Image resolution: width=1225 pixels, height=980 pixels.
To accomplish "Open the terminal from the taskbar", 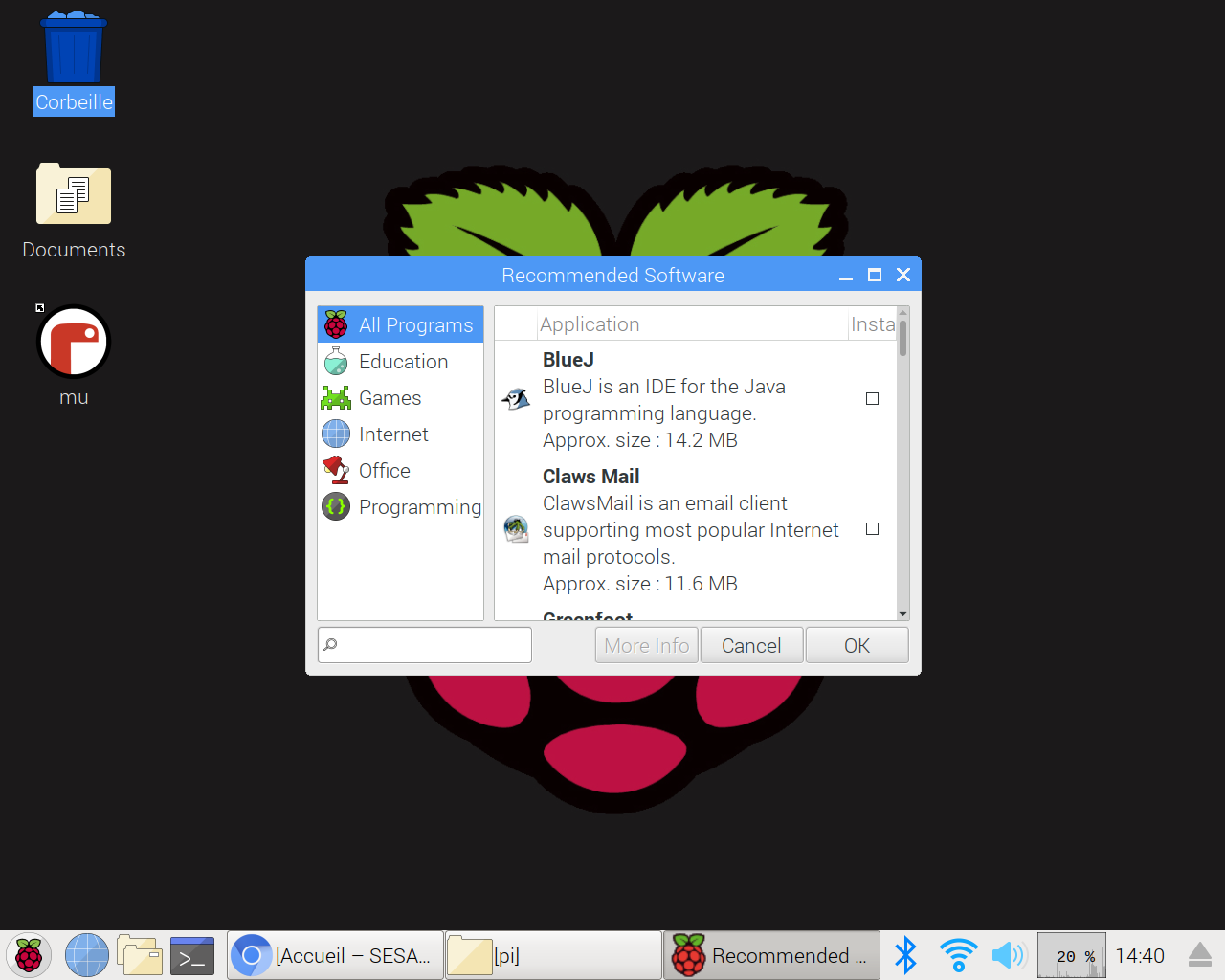I will point(192,955).
